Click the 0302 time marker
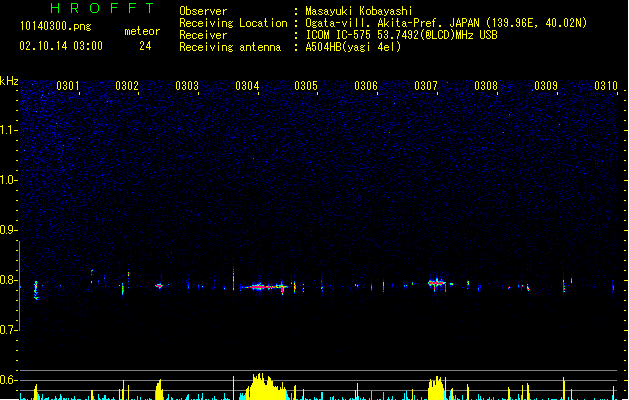Viewport: 629px width, 400px height. [127, 86]
